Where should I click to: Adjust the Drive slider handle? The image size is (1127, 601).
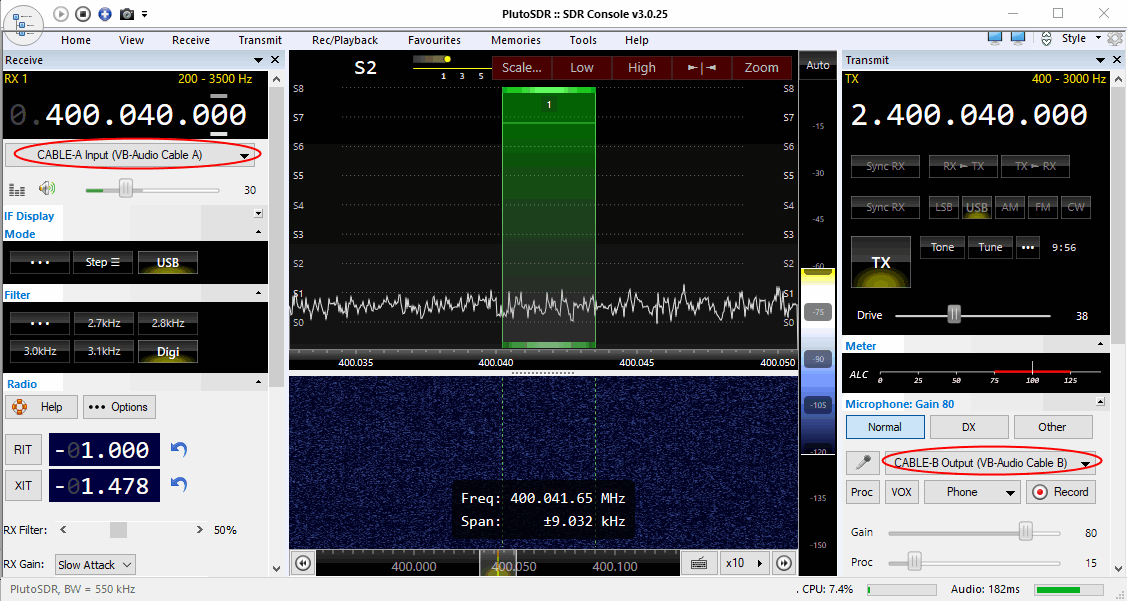point(954,315)
